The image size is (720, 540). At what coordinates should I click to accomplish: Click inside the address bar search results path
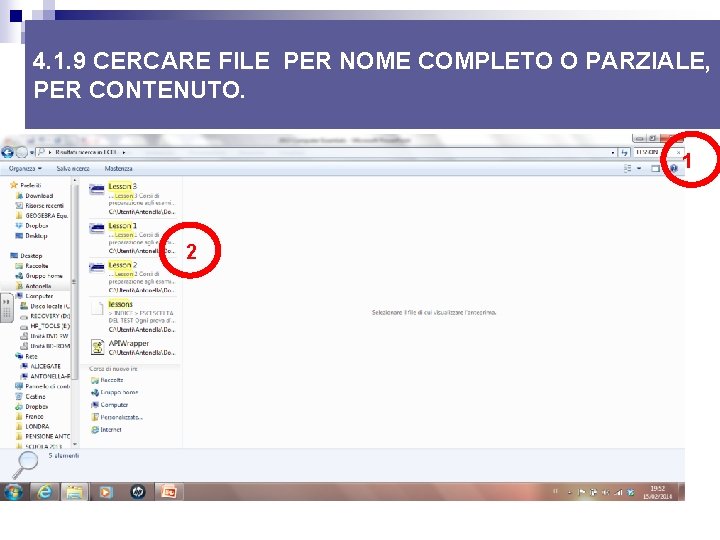click(321, 152)
